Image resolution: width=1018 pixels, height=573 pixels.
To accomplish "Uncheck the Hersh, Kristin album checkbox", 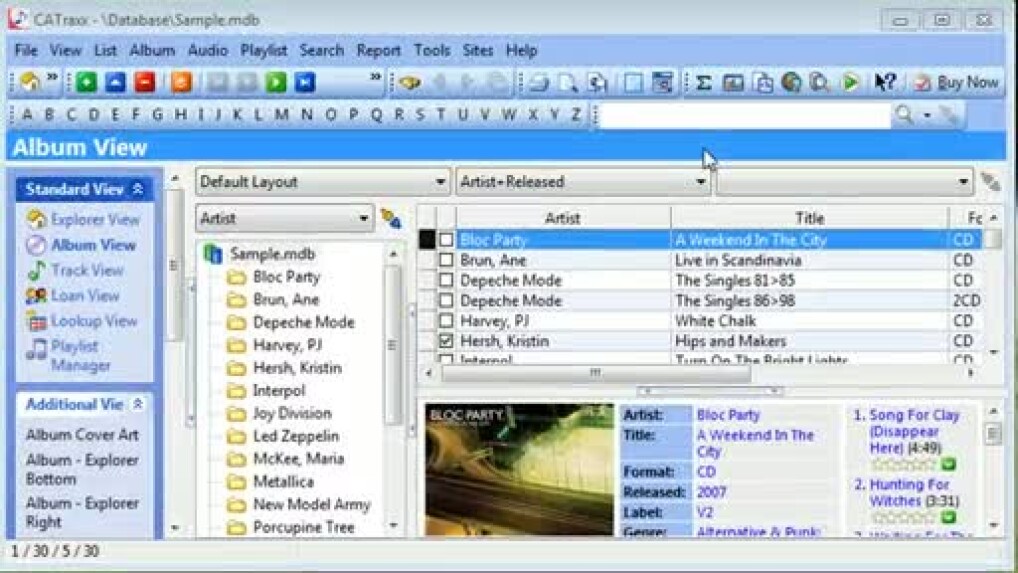I will [446, 341].
